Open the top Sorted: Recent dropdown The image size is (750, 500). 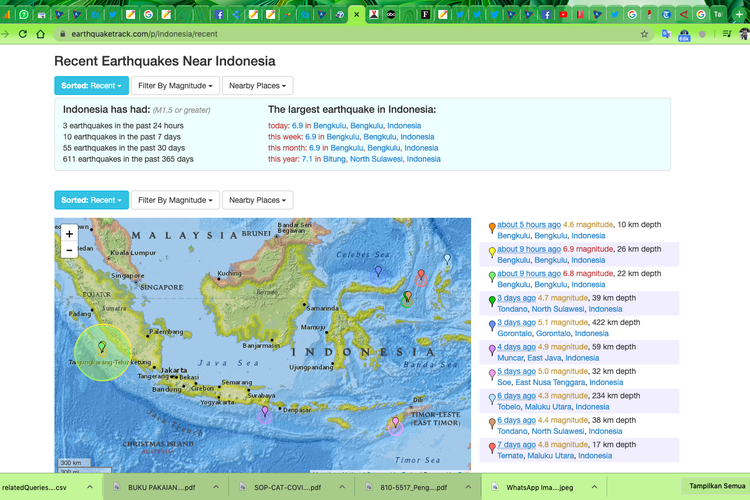(91, 86)
